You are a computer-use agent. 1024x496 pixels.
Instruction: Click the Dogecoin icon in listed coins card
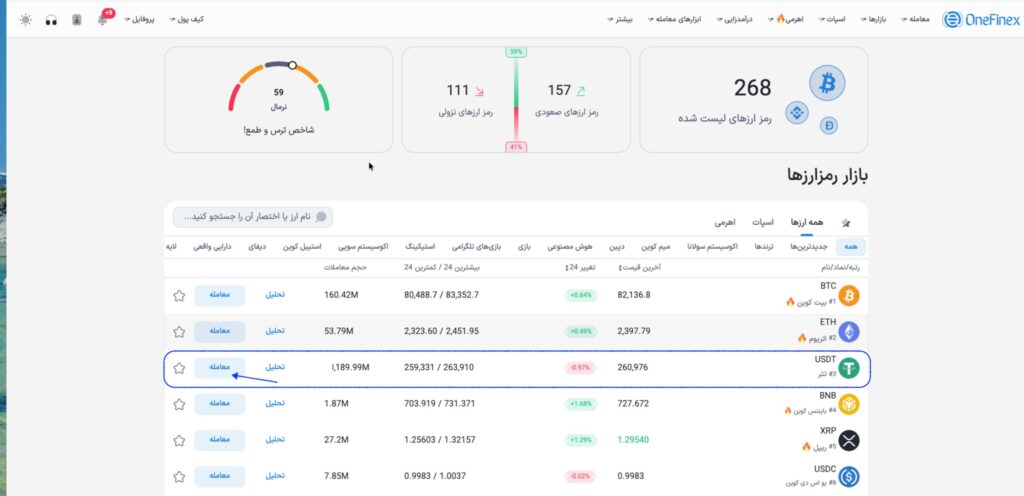click(829, 125)
